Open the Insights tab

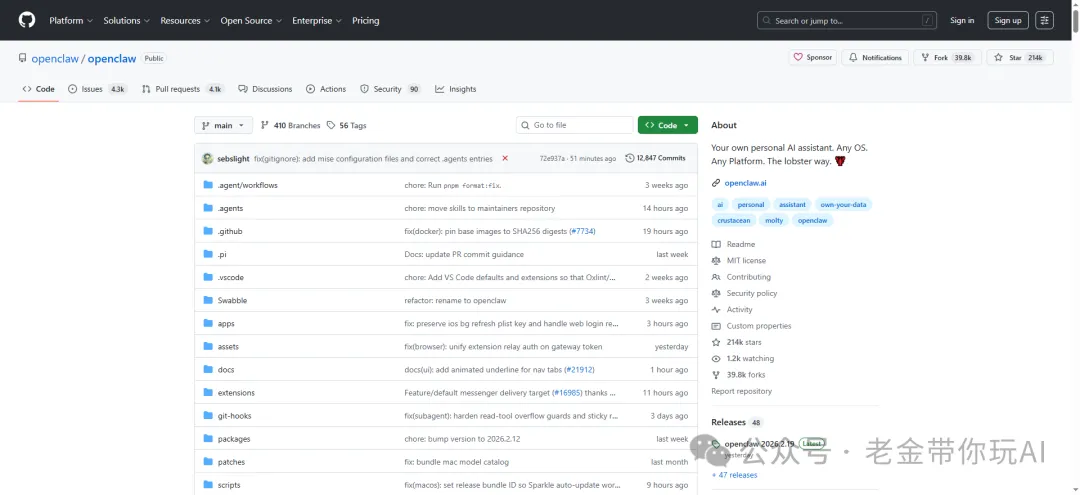pos(455,89)
